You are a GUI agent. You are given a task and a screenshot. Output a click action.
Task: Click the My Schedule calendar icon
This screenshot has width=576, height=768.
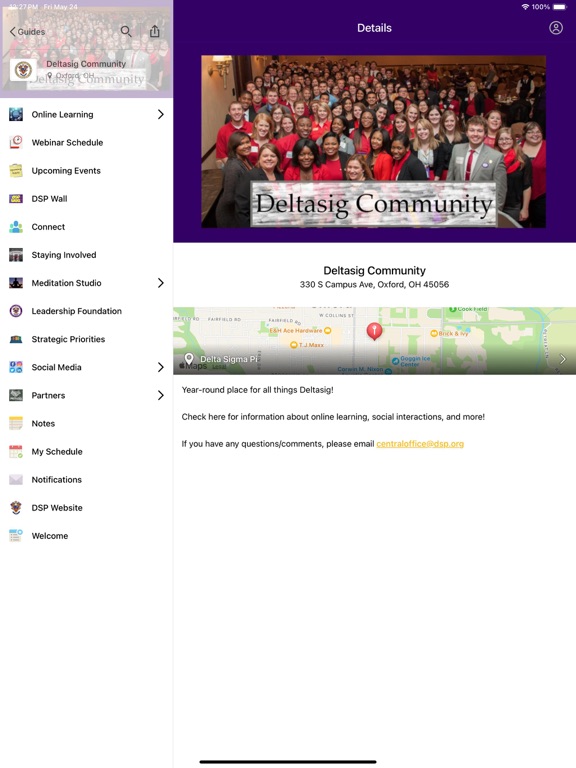pos(16,452)
